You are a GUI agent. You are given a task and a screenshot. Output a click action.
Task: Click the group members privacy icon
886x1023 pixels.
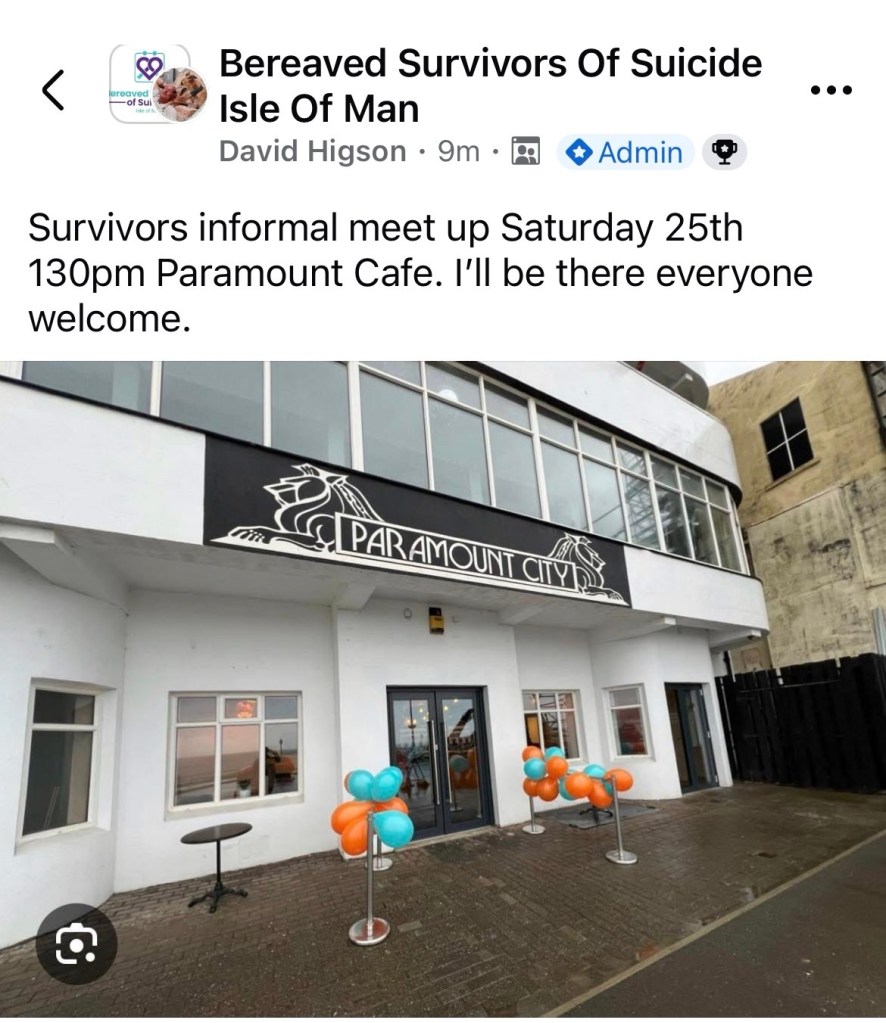point(526,151)
